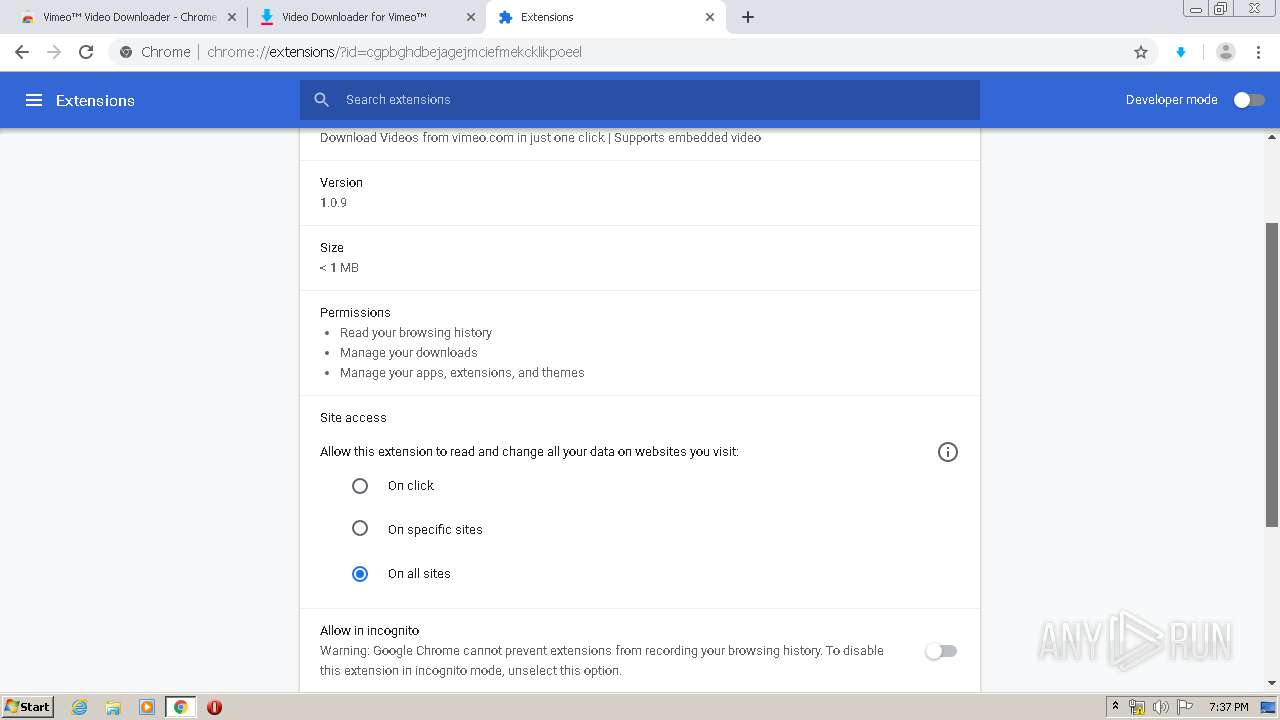Screen dimensions: 1280x720
Task: Focus the Search extensions field
Action: tap(640, 100)
